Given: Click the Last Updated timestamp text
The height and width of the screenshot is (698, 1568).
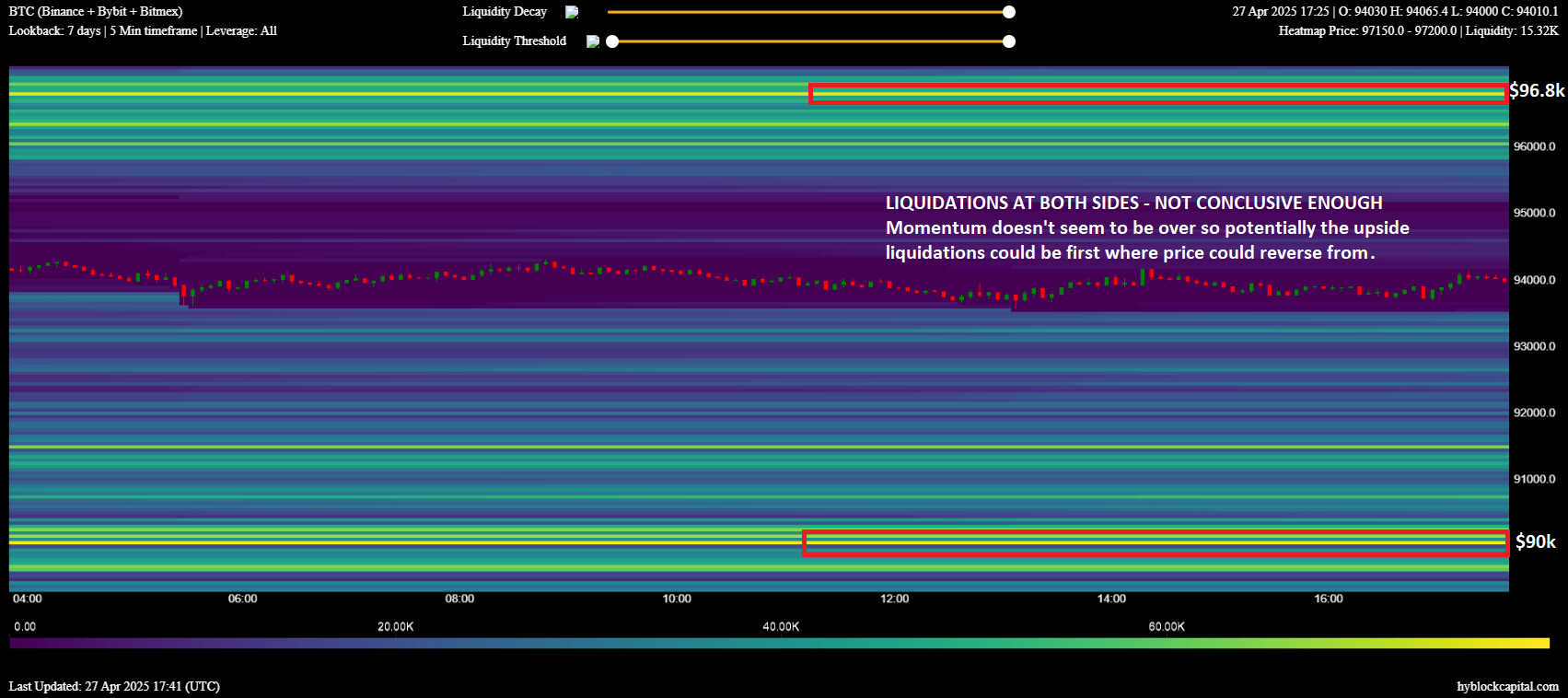Looking at the screenshot, I should (x=114, y=686).
